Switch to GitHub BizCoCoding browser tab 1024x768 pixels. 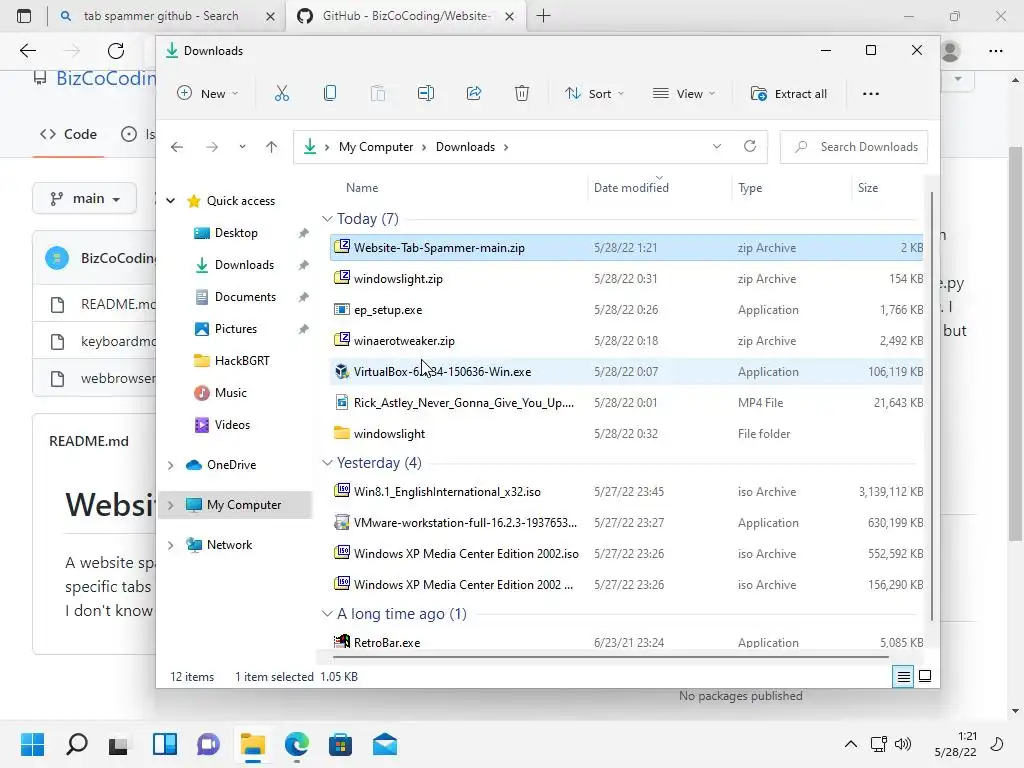[405, 16]
